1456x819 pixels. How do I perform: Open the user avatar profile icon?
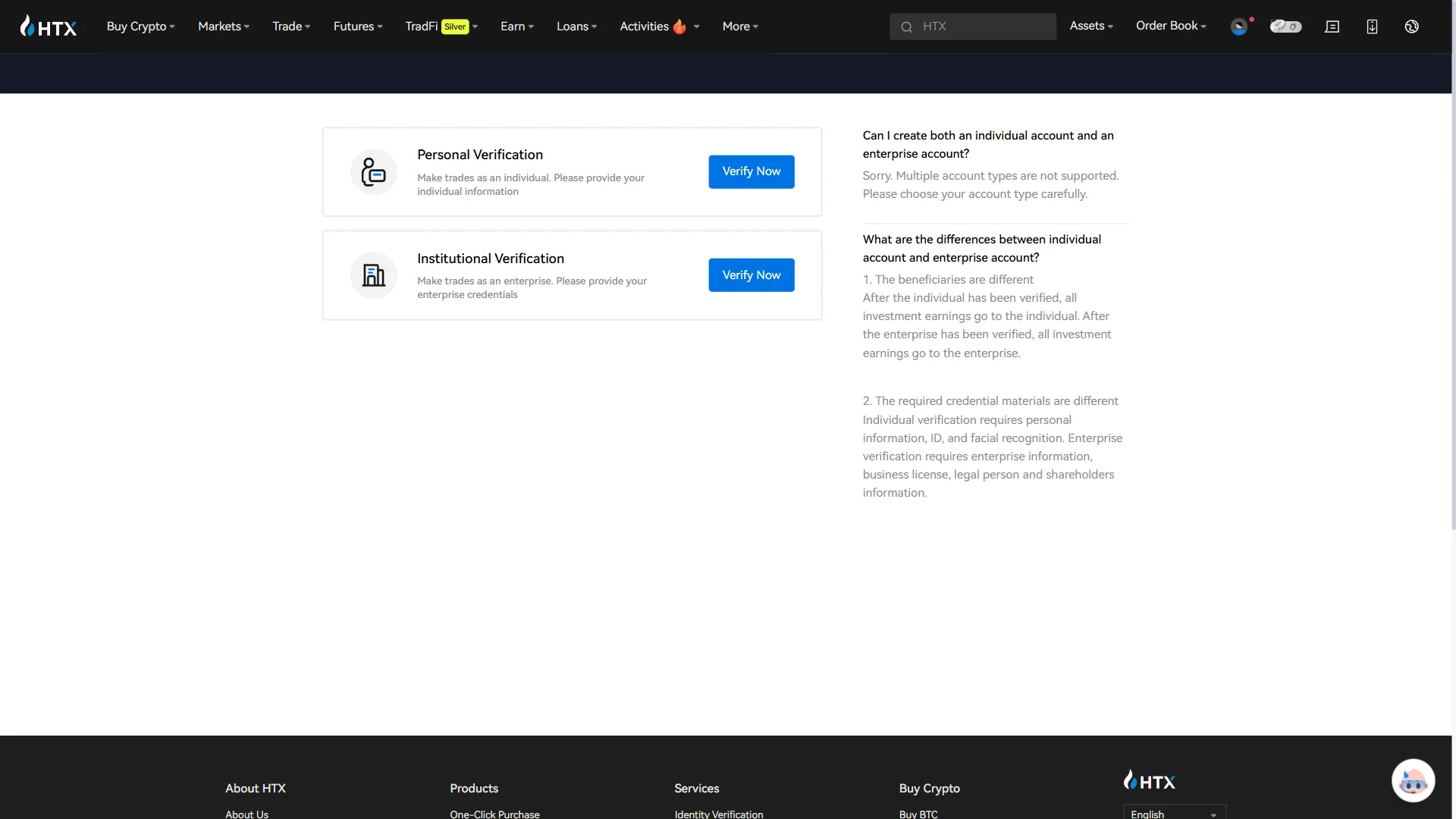click(1239, 27)
